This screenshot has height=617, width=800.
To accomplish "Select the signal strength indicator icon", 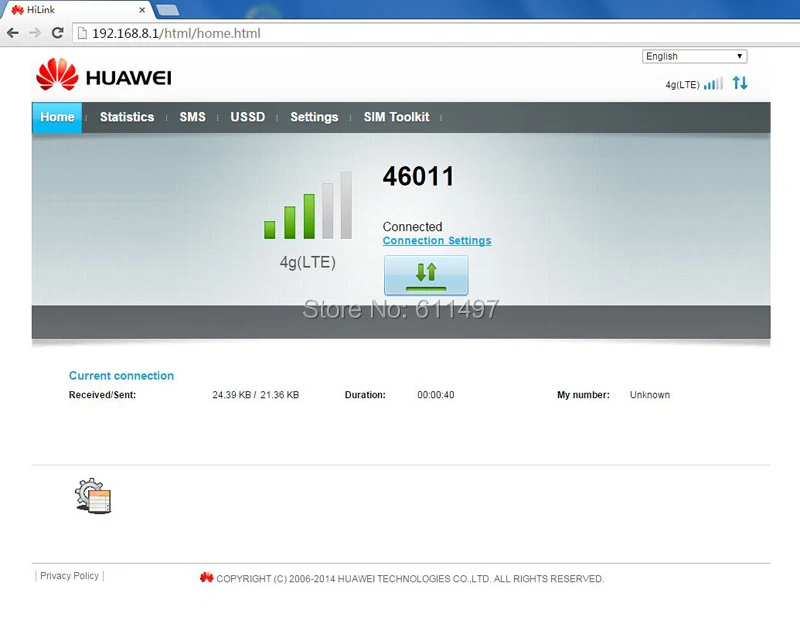I will [x=713, y=84].
